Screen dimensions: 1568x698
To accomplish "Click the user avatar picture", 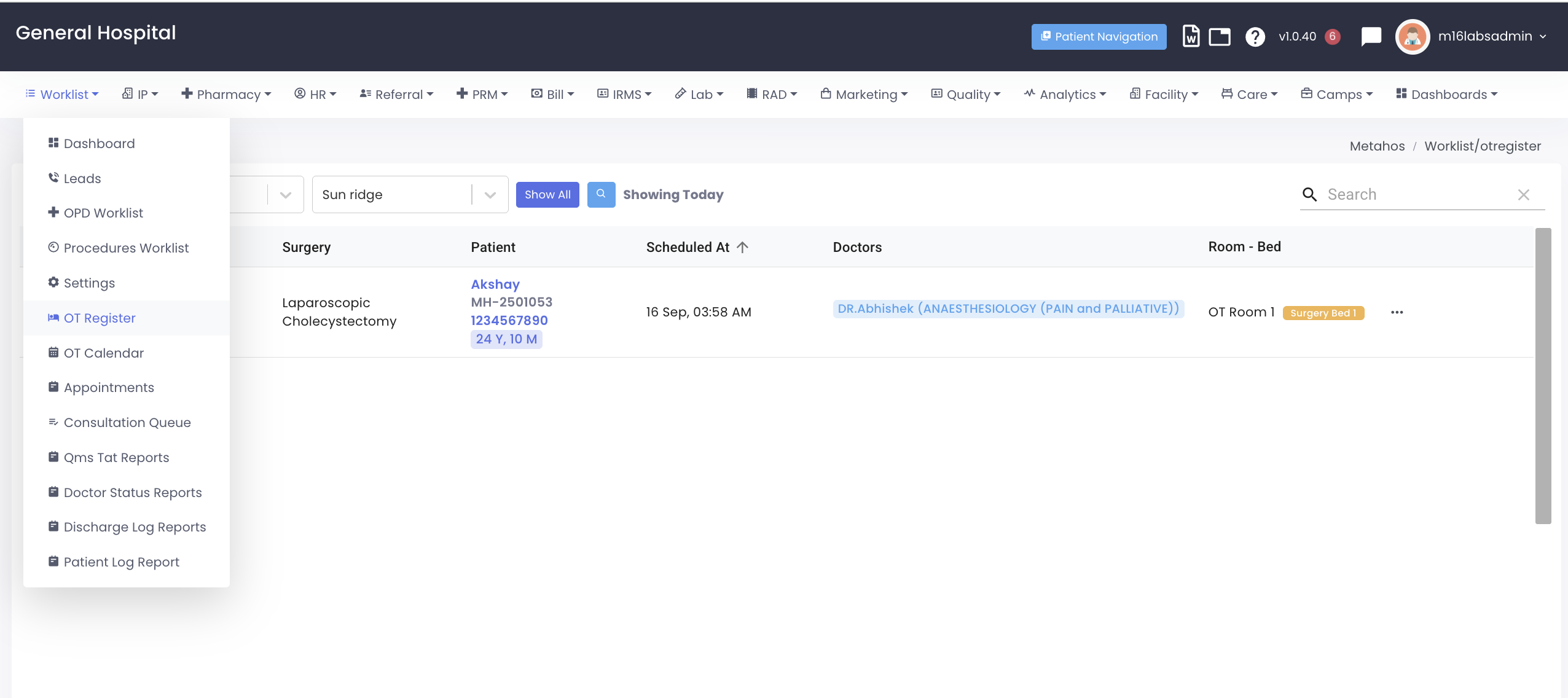I will click(1413, 37).
